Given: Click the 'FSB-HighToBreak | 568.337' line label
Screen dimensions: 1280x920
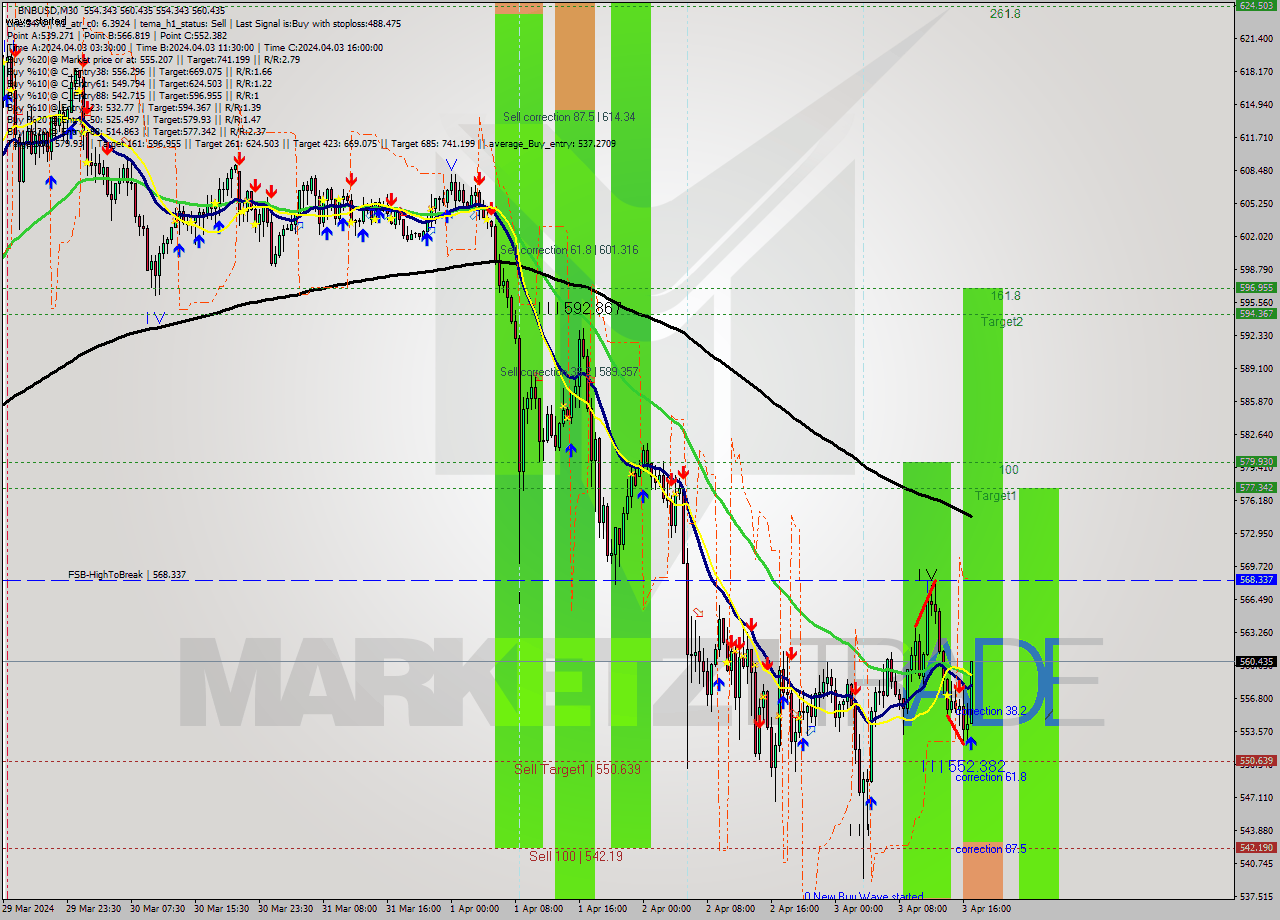Looking at the screenshot, I should pyautogui.click(x=127, y=575).
